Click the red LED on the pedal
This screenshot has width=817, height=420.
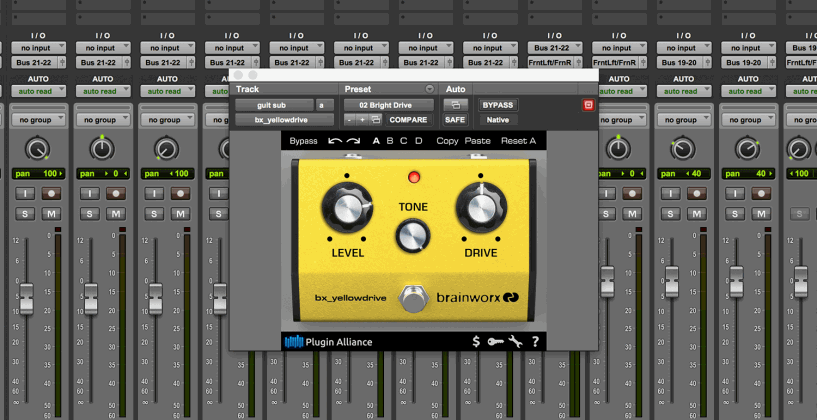point(414,177)
